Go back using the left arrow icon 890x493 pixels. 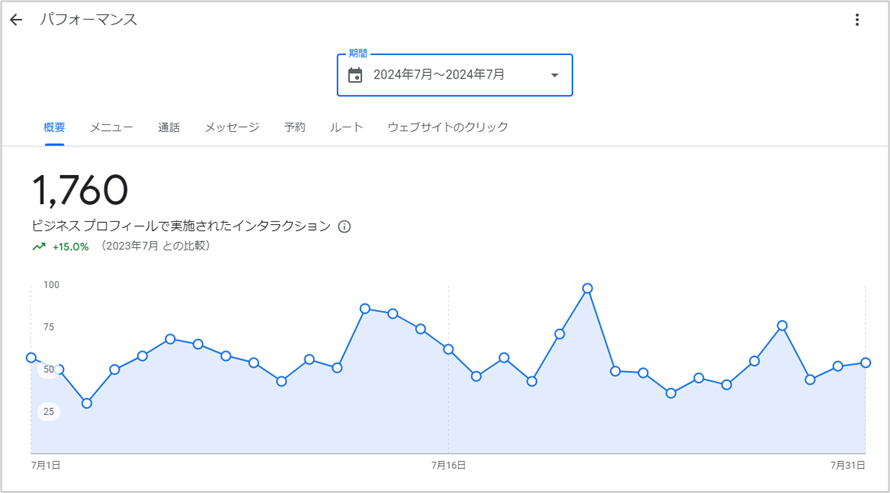tap(16, 20)
